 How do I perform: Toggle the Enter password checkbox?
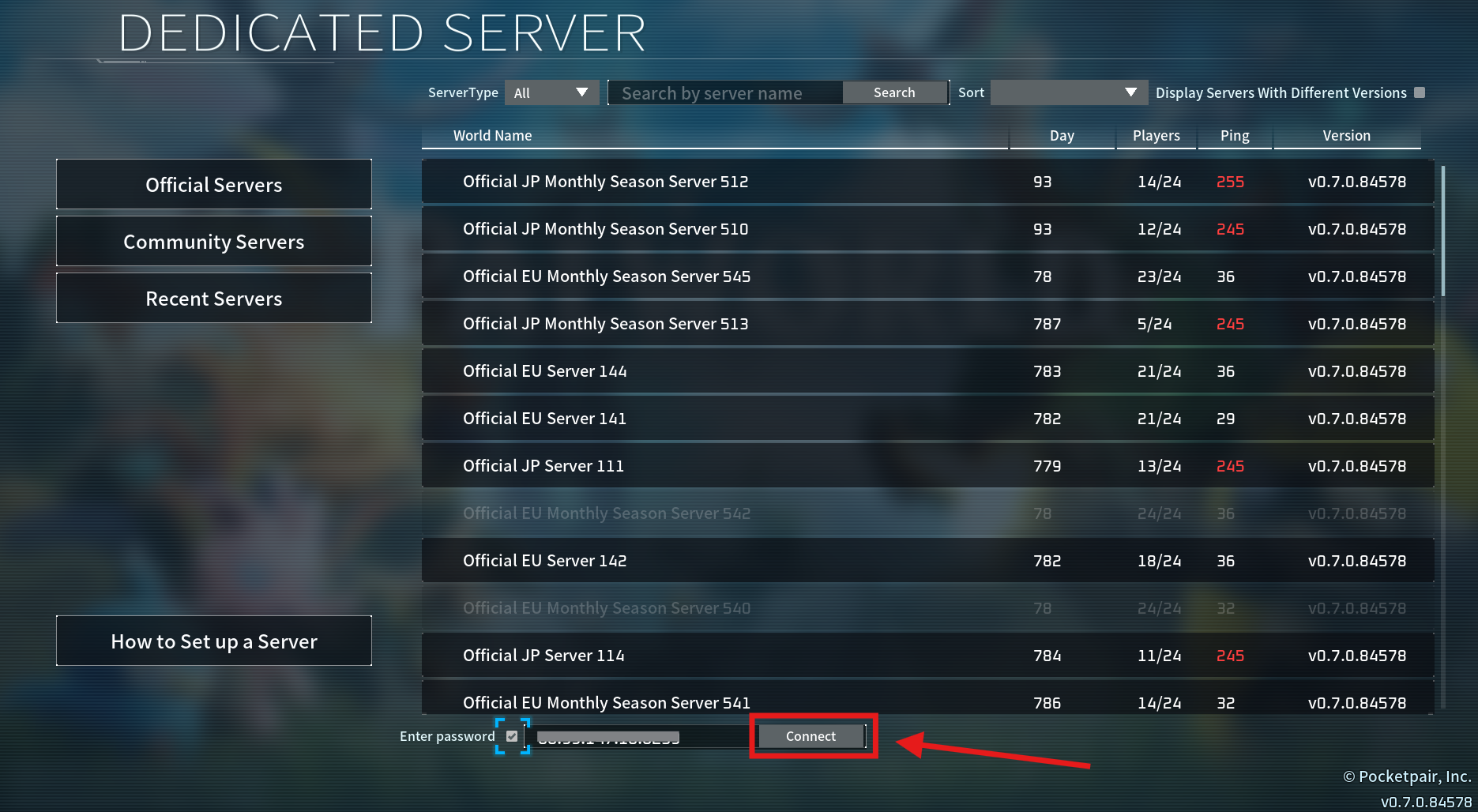(512, 736)
